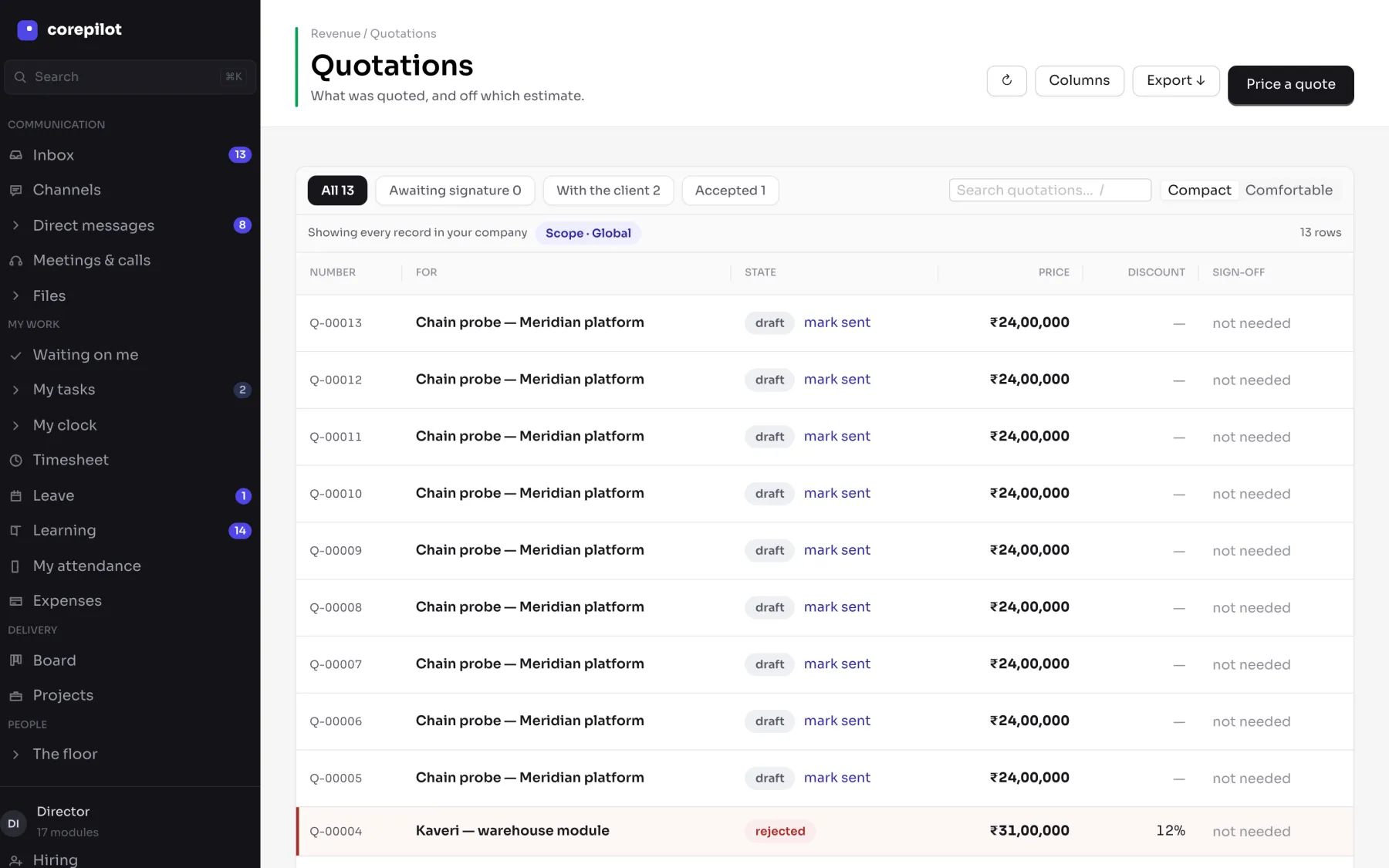Switch to Compact density view

(1199, 190)
